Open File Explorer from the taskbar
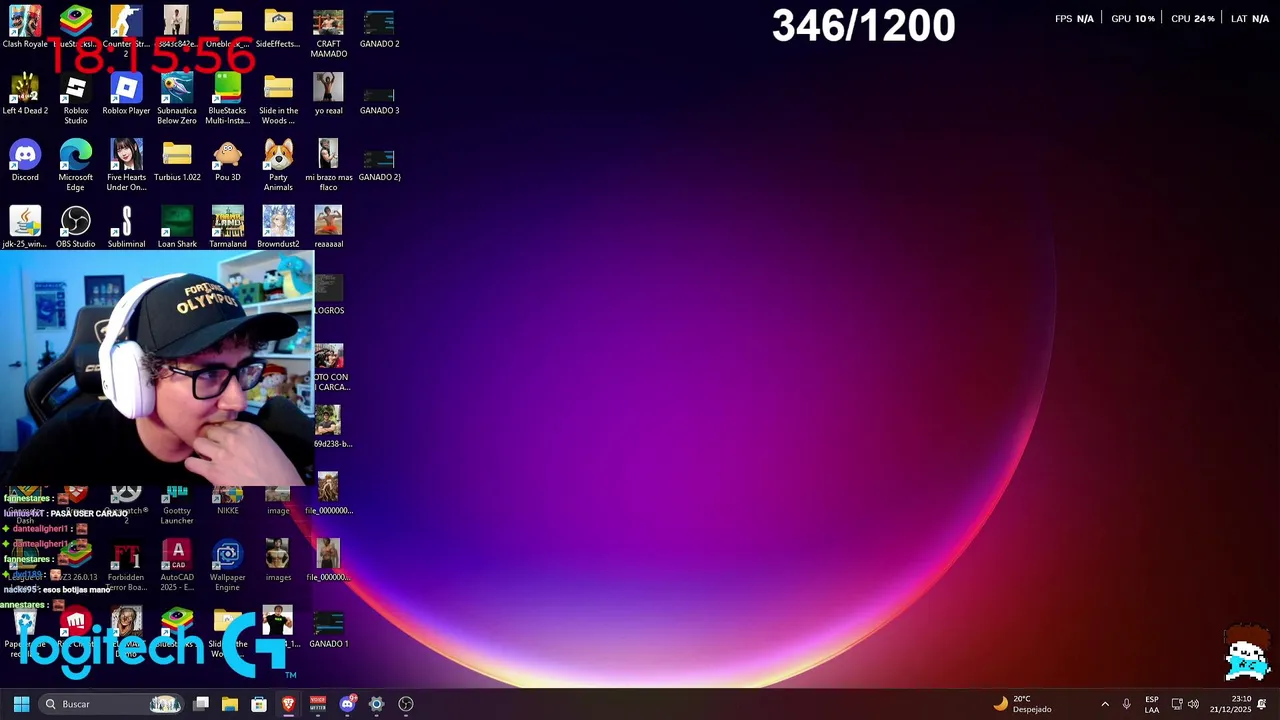Viewport: 1280px width, 720px height. [230, 704]
